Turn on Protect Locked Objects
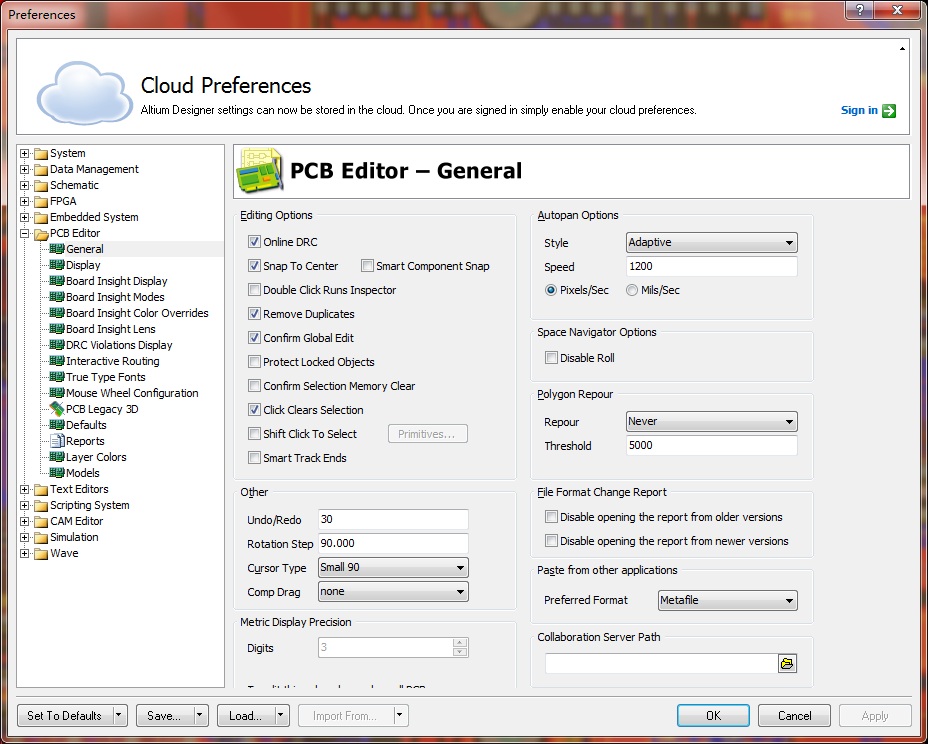 pos(254,362)
